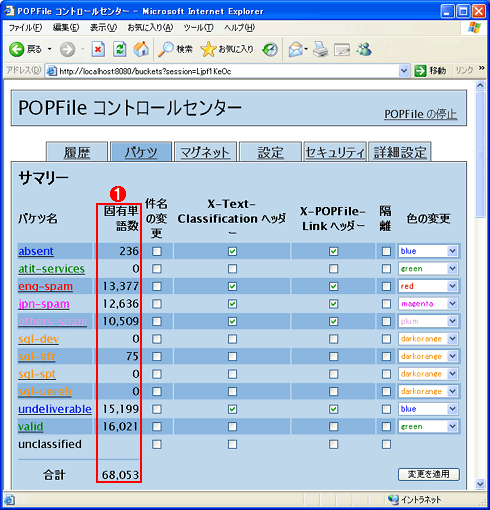Open the Messenger people icon
Viewport: 490px width, 510px height.
click(x=364, y=49)
